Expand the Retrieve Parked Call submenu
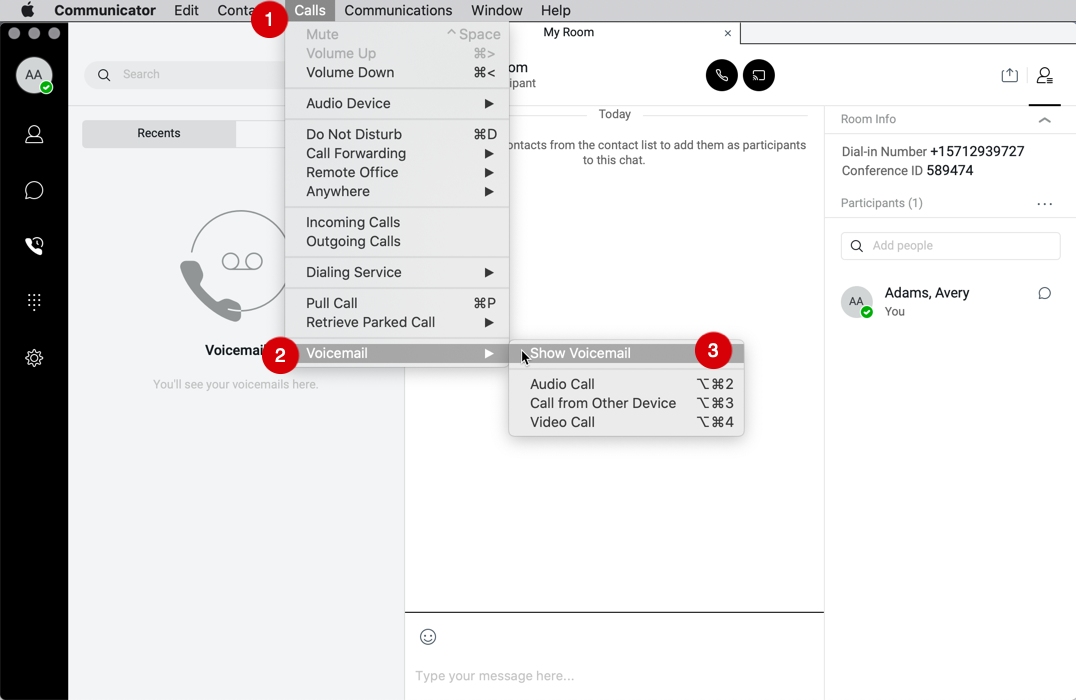This screenshot has height=700, width=1076. pos(397,323)
